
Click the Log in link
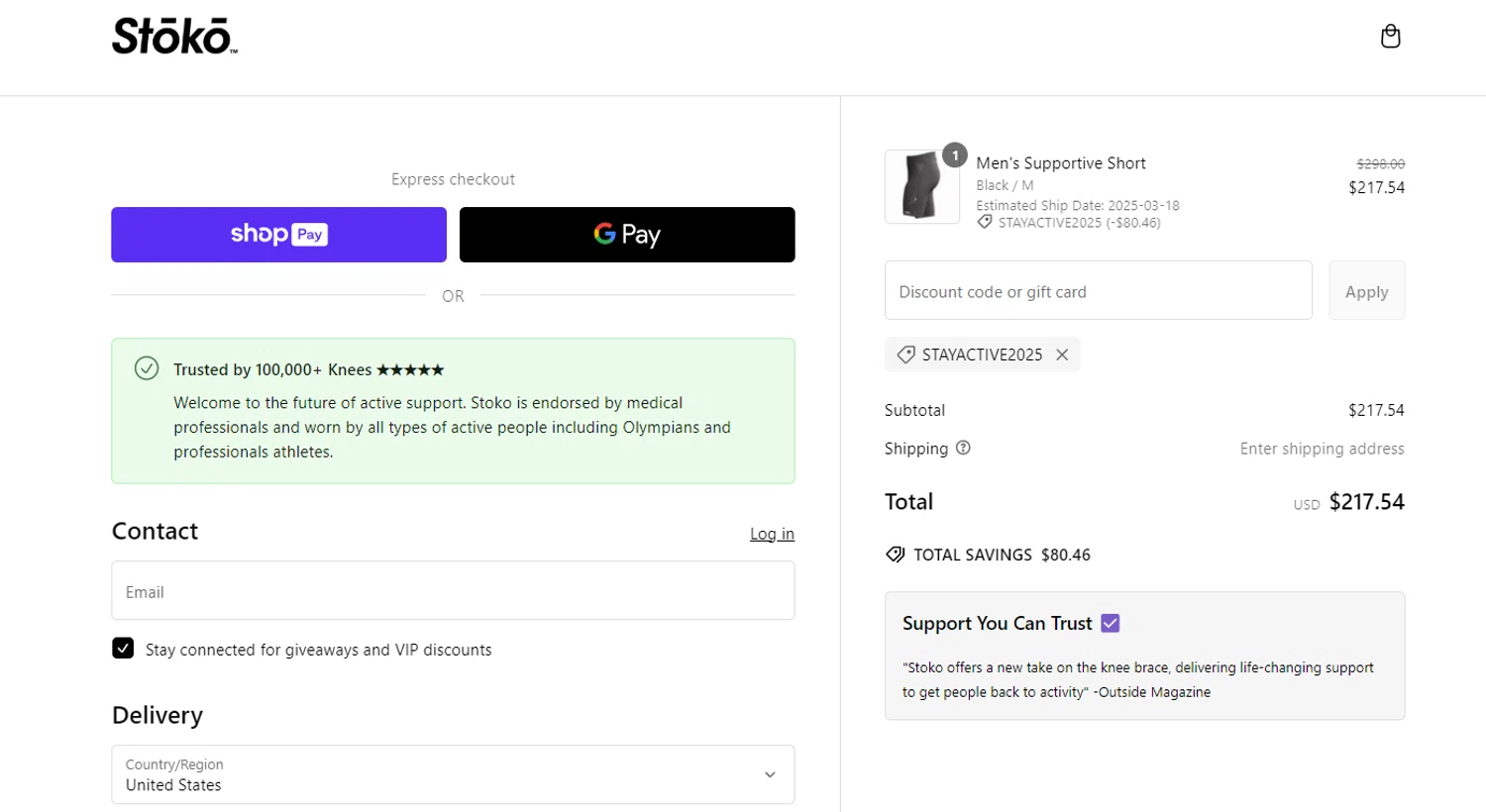pos(772,534)
